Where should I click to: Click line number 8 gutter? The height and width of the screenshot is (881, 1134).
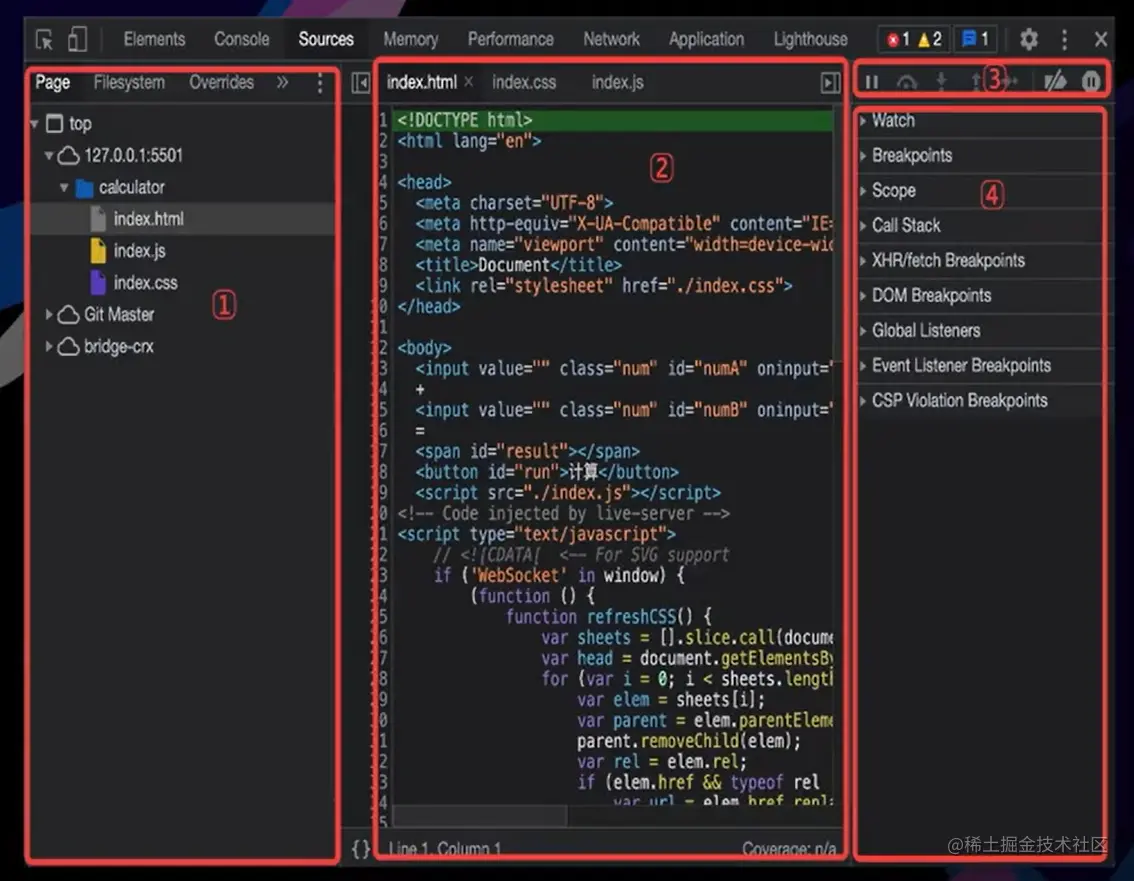pyautogui.click(x=383, y=265)
